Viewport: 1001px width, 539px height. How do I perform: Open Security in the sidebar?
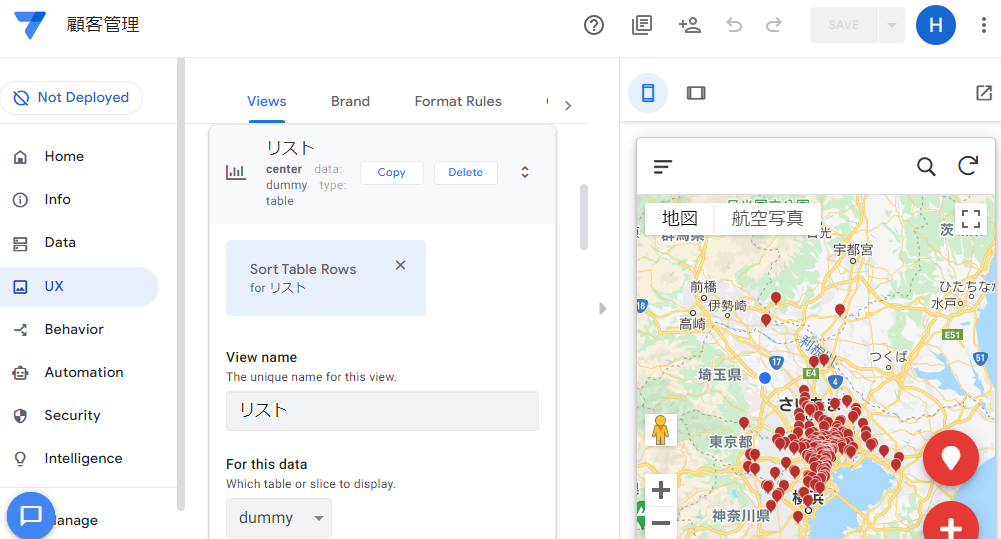[x=79, y=416]
